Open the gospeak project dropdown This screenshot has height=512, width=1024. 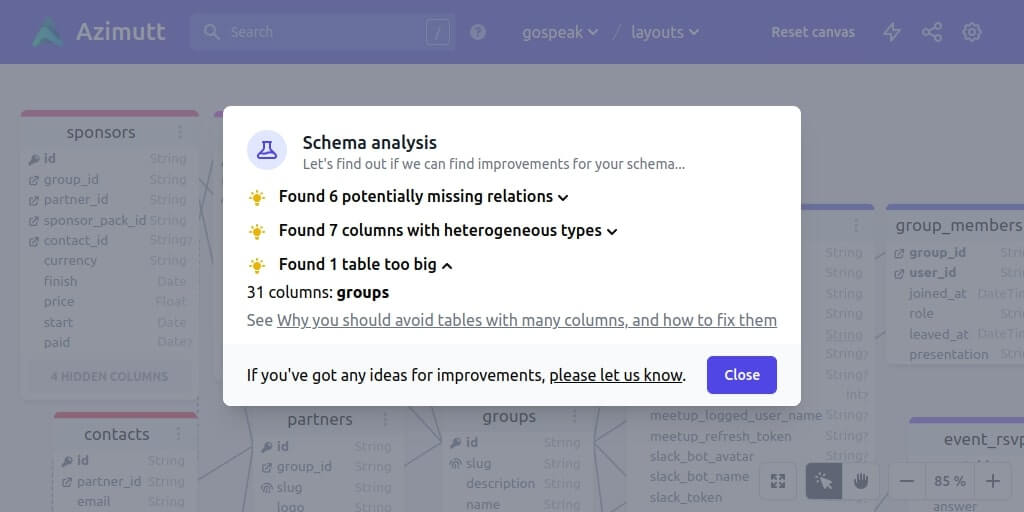(x=560, y=32)
